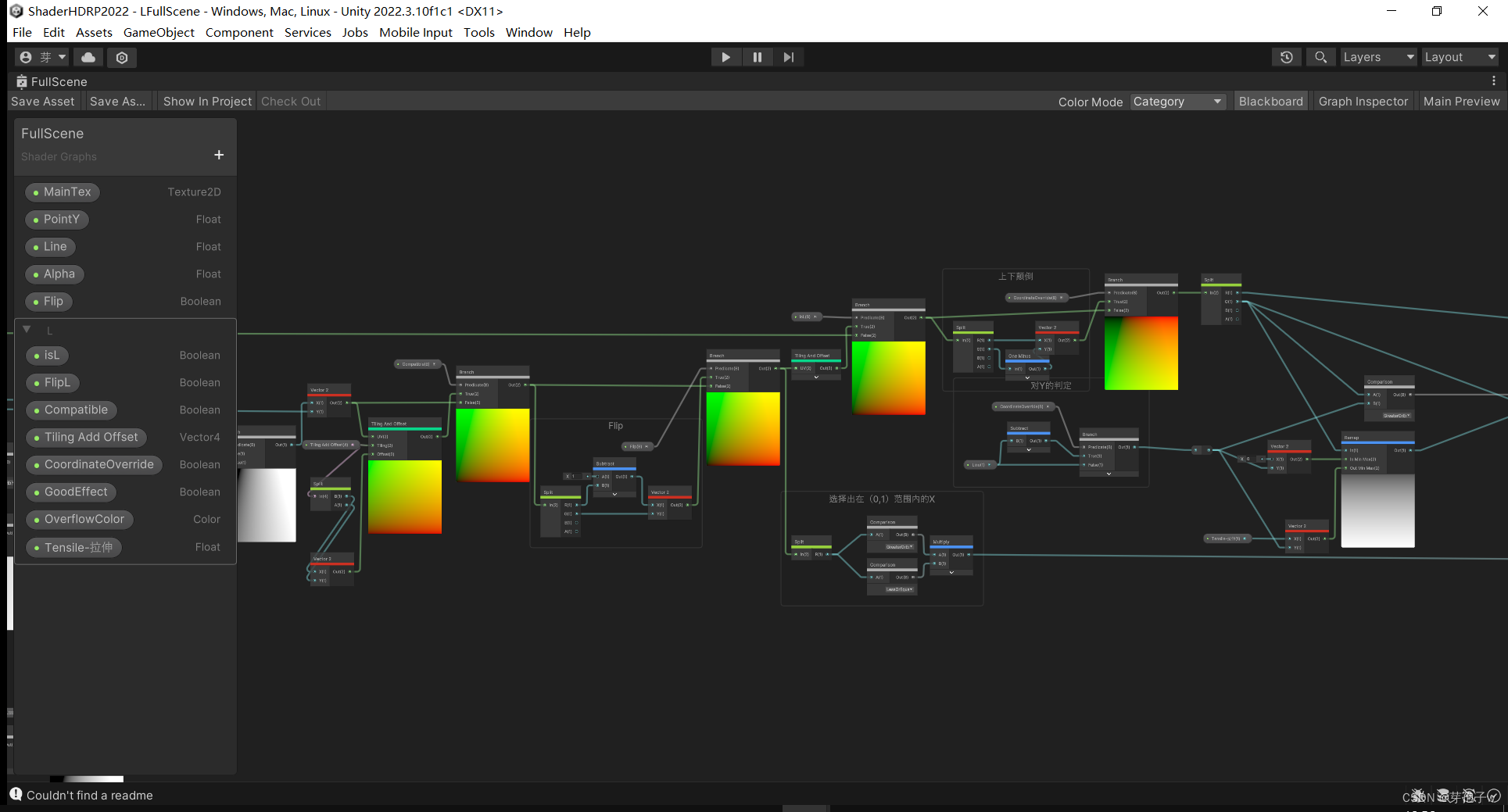The image size is (1508, 812).
Task: Open the Edit menu
Action: [54, 32]
